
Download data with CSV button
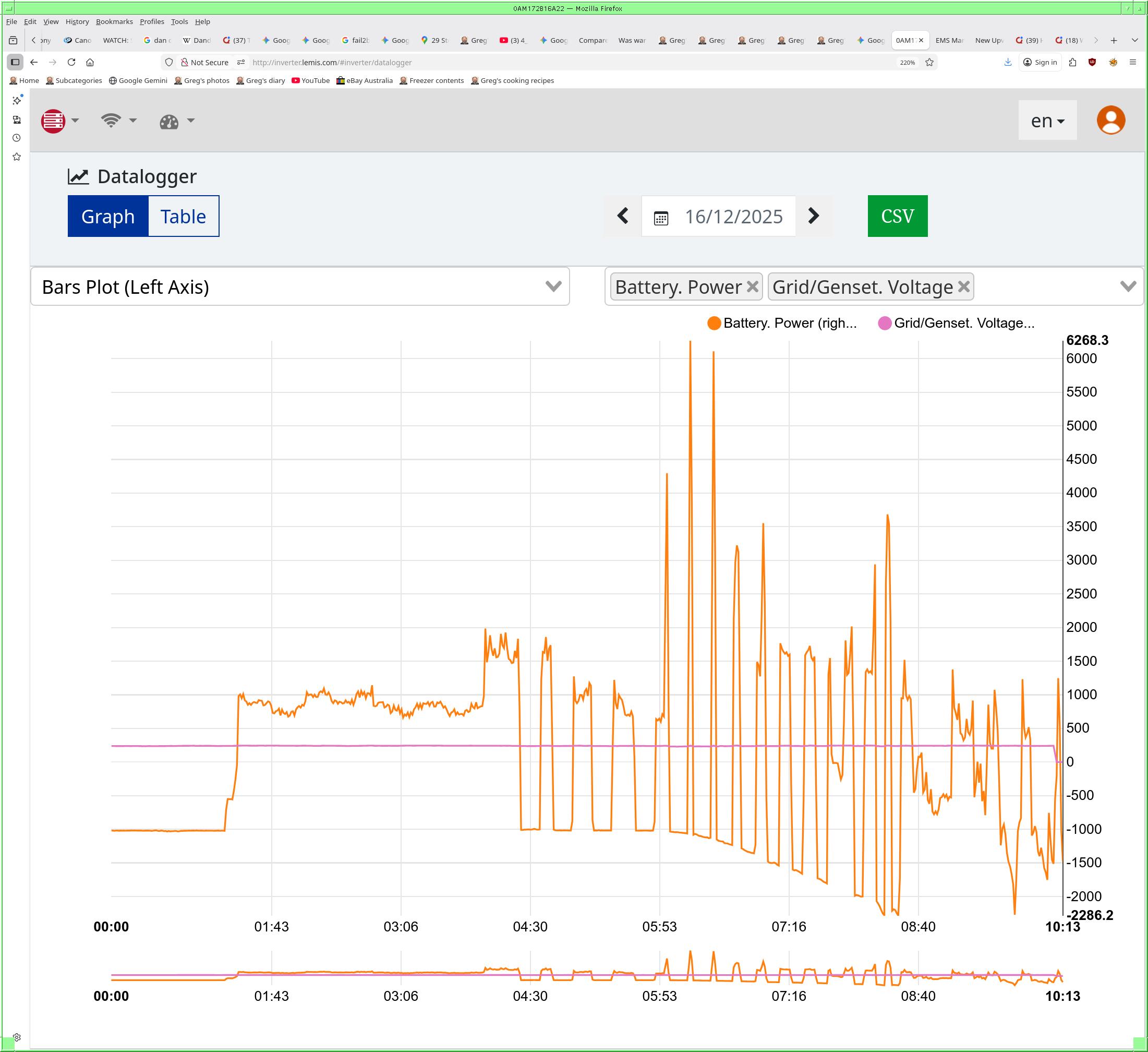[x=897, y=216]
